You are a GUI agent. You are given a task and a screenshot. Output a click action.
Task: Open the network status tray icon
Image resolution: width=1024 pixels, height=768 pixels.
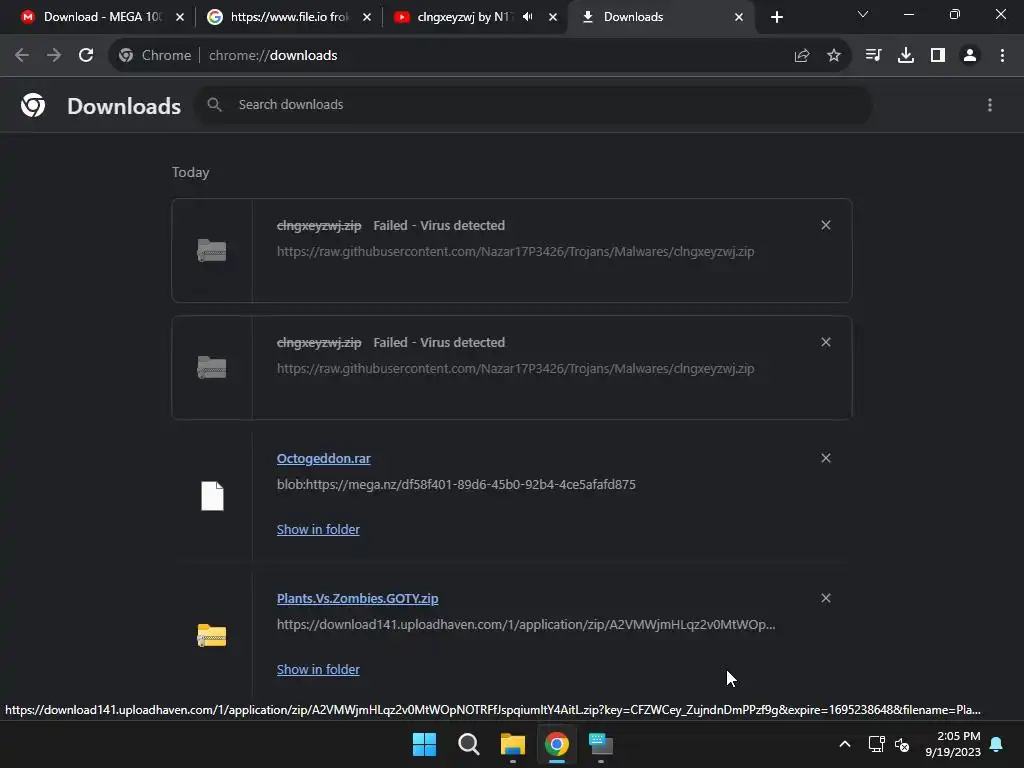tap(876, 744)
